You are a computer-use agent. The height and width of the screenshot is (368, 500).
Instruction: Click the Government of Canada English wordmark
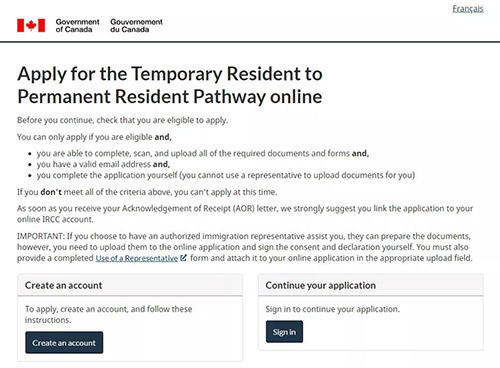77,25
